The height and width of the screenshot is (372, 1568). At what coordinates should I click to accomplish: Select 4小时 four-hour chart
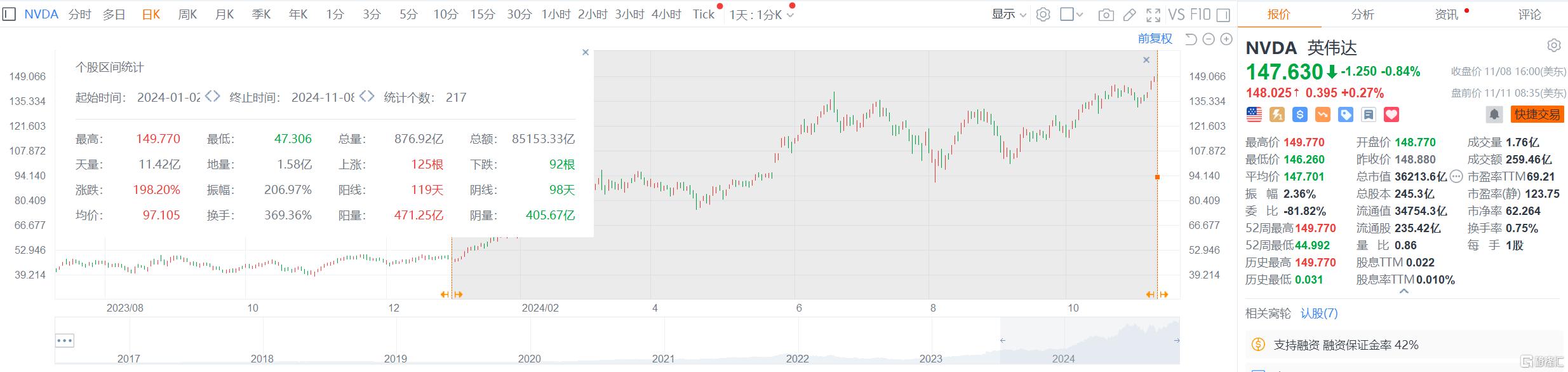click(x=667, y=14)
